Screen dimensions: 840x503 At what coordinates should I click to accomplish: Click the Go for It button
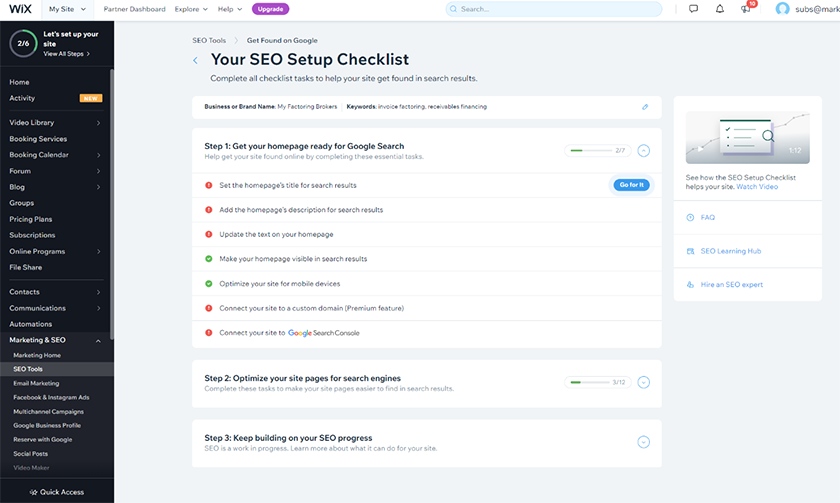[632, 185]
